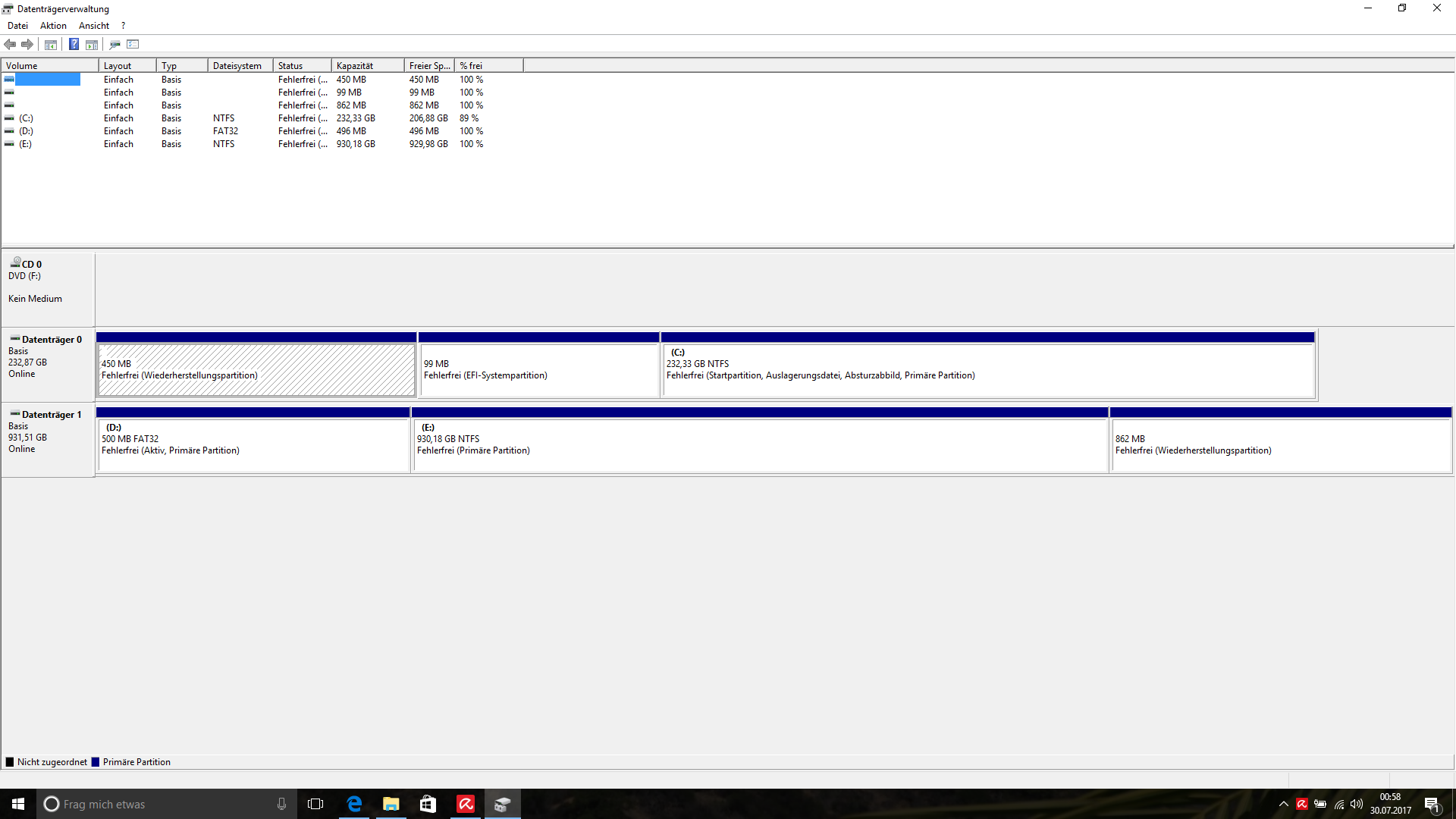This screenshot has height=819, width=1456.
Task: Select the 862 MB Wiederherstellungspartition block
Action: (x=1280, y=445)
